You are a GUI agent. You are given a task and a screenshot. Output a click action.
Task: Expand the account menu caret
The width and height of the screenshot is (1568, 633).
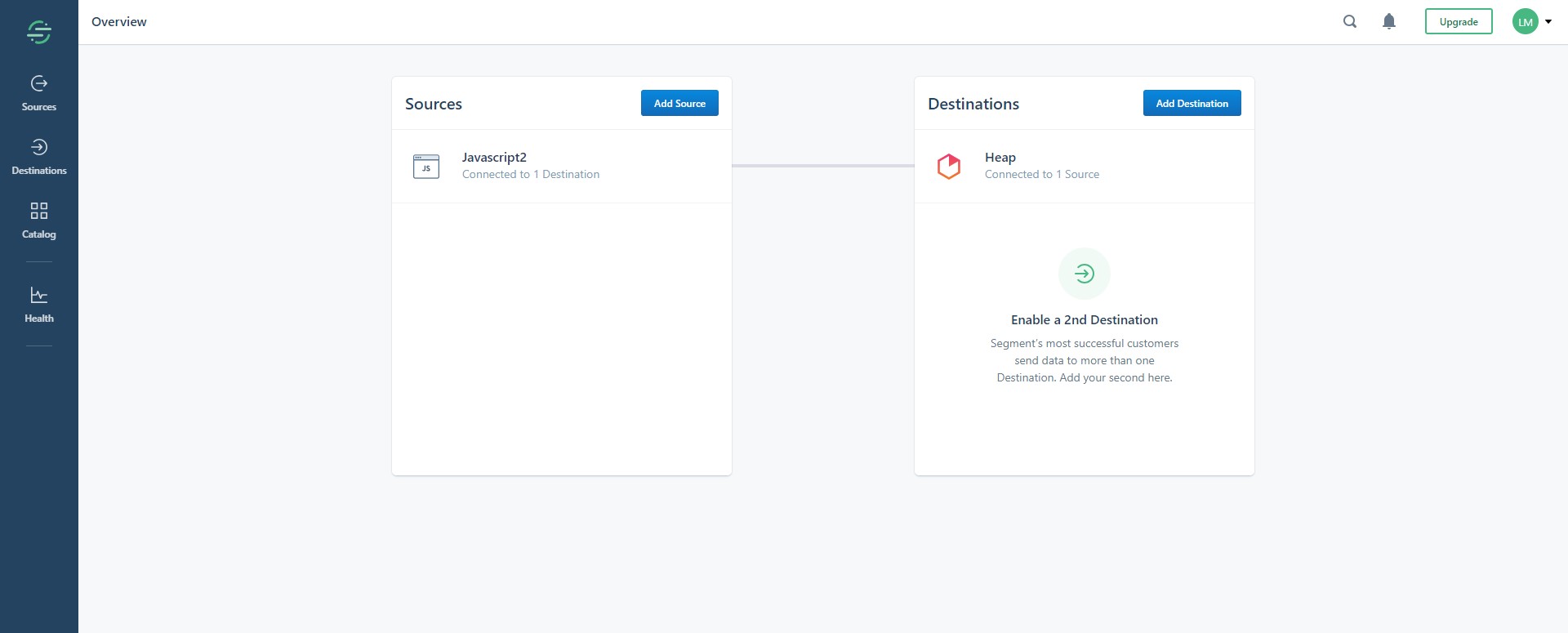coord(1548,22)
